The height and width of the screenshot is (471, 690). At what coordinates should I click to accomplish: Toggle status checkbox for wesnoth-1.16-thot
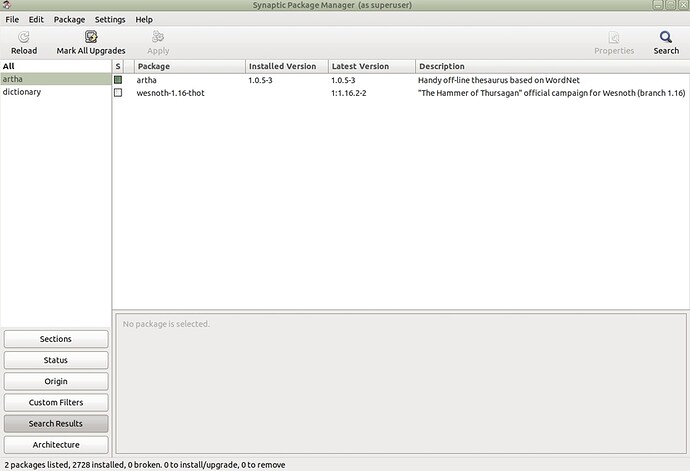point(118,92)
